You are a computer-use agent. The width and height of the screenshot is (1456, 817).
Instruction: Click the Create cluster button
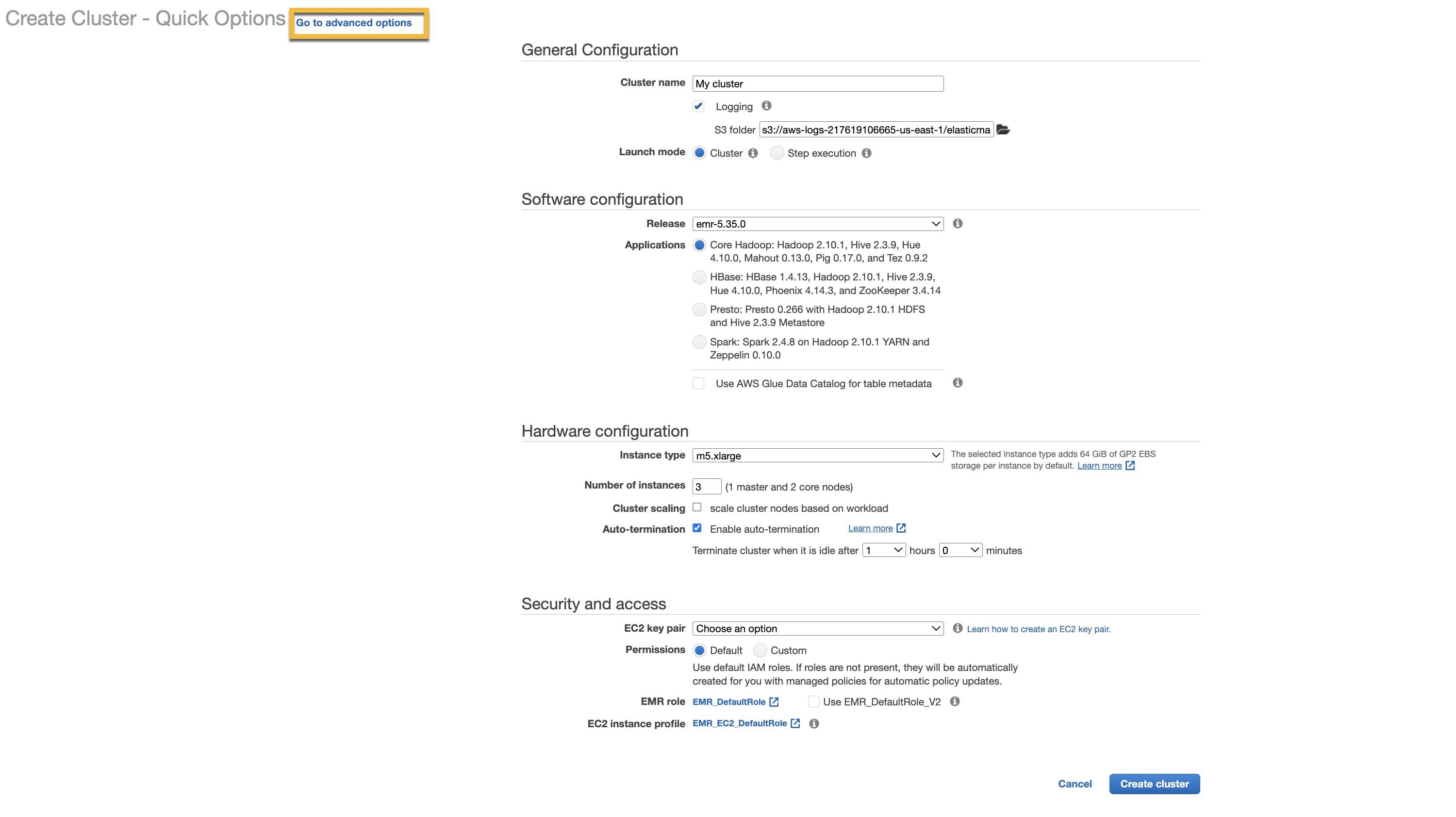pyautogui.click(x=1154, y=784)
